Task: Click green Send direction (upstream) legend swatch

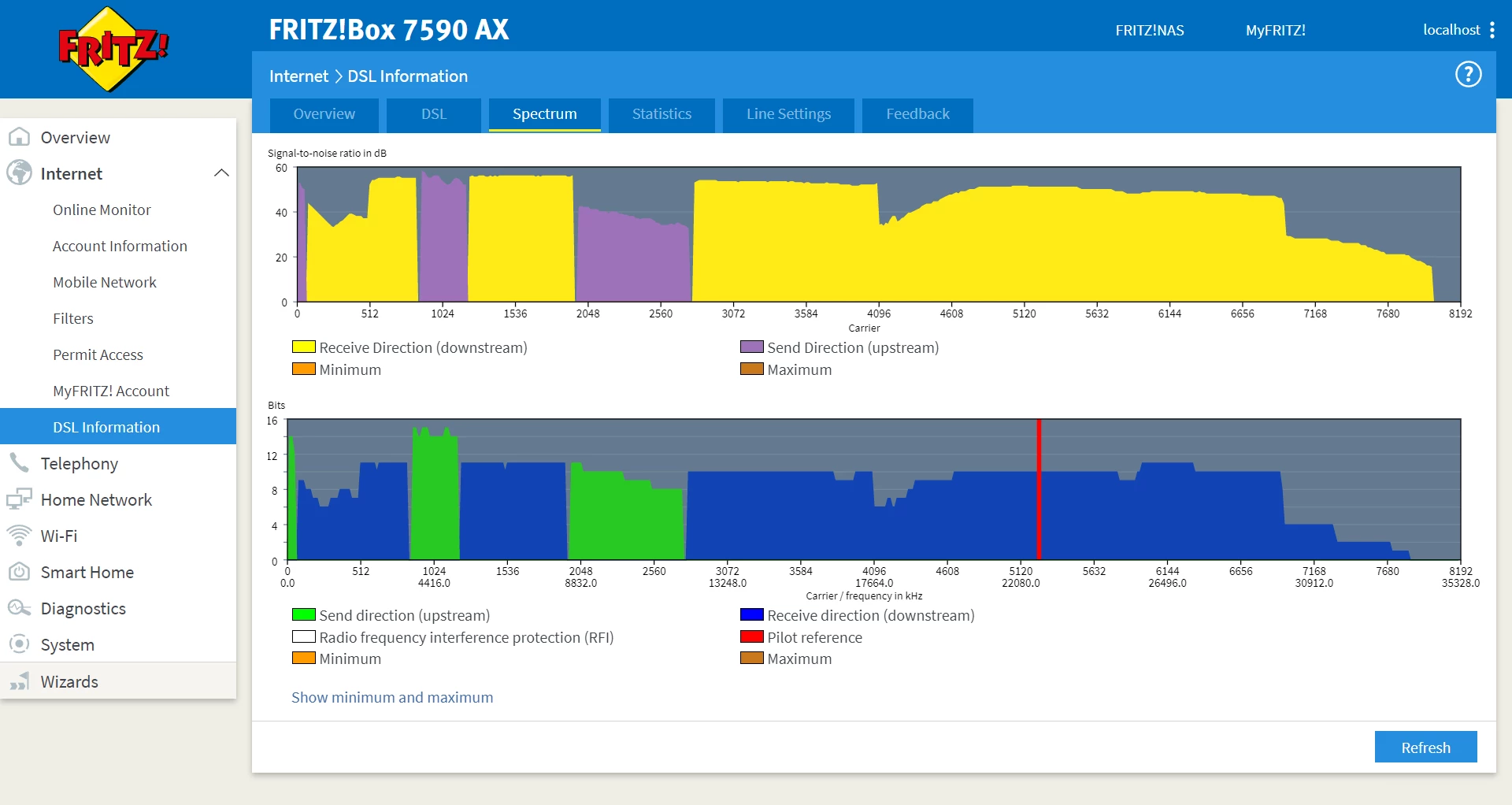Action: (x=304, y=614)
